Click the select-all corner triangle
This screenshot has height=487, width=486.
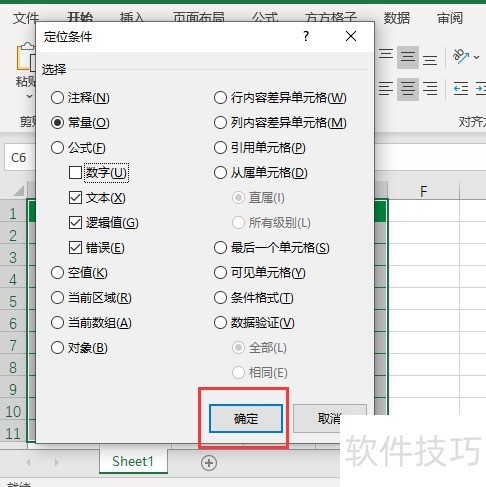click(x=19, y=191)
